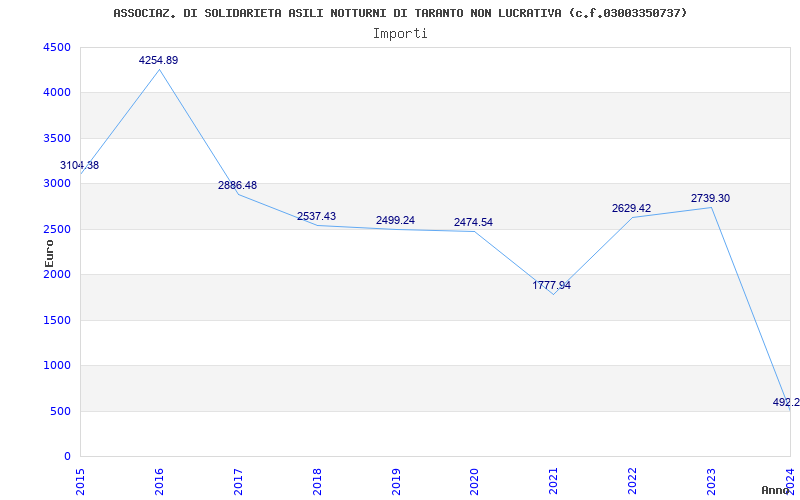Screen dimensions: 800x500
Task: Click the 1500 y-axis tick label
Action: point(58,320)
